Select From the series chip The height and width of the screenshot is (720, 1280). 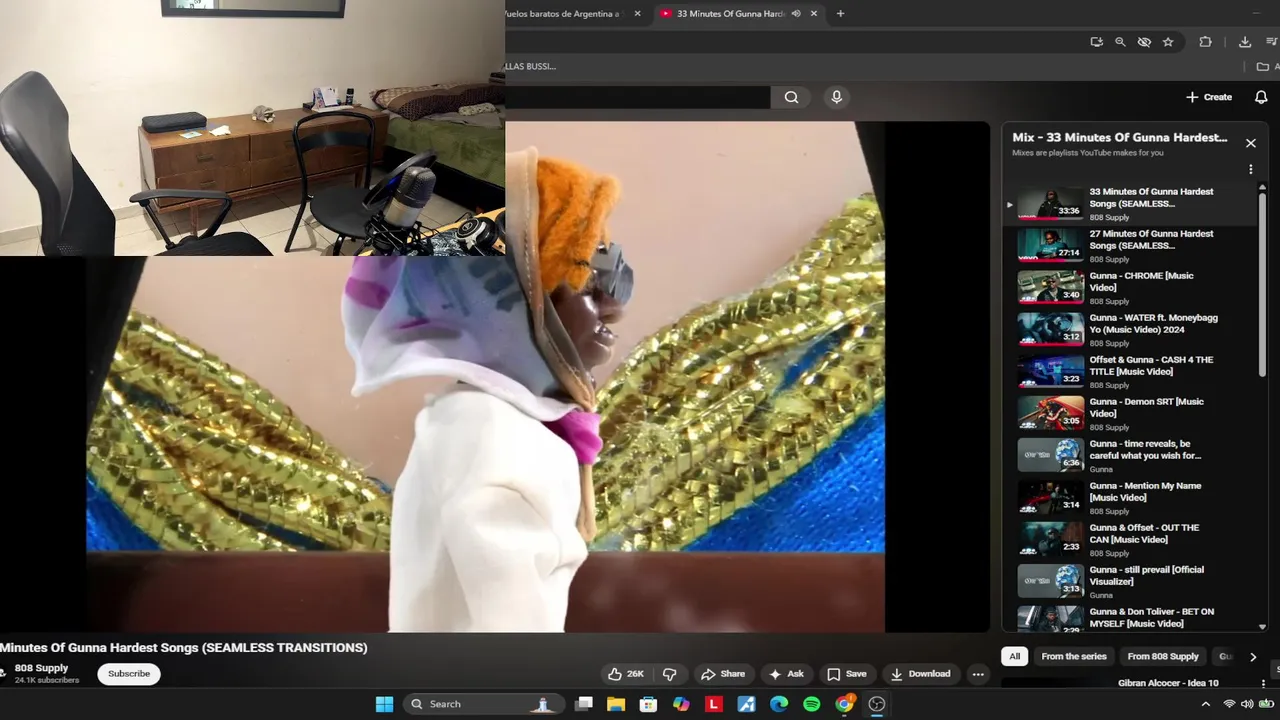[1074, 657]
